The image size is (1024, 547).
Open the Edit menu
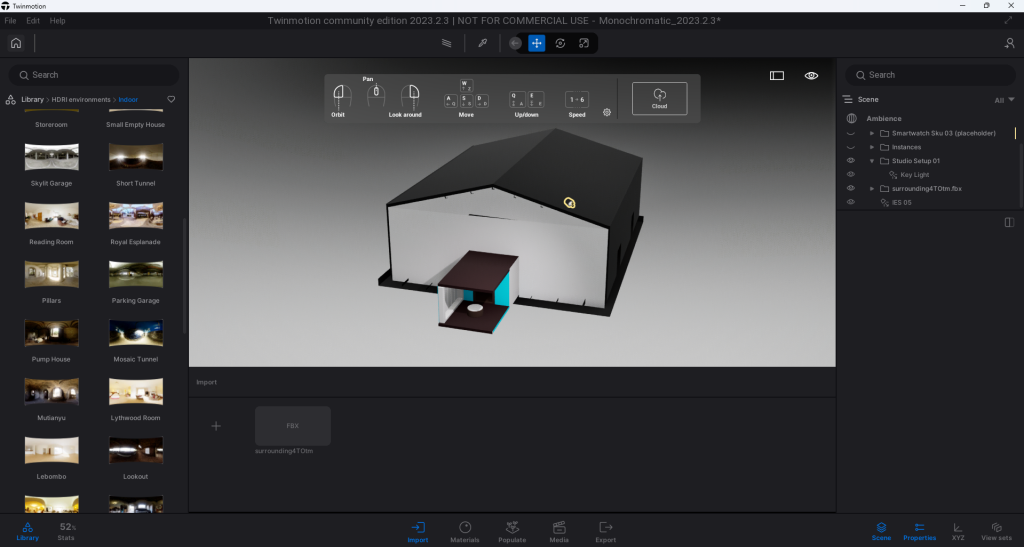(x=34, y=20)
